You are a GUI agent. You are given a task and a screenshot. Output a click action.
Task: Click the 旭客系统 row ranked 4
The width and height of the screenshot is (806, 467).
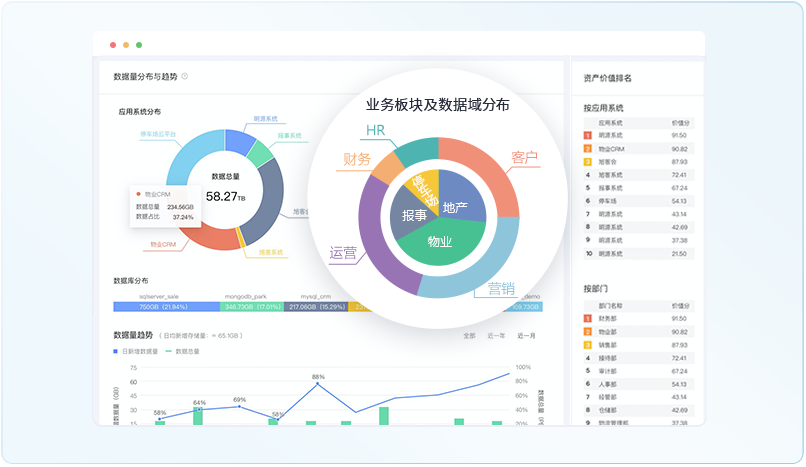coord(639,175)
